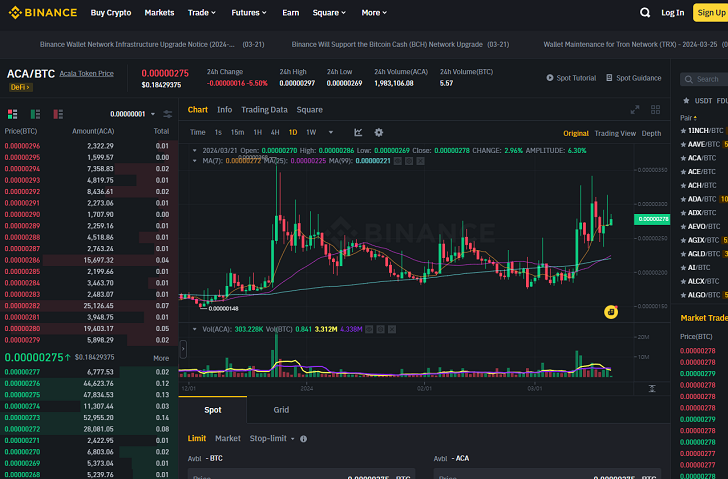This screenshot has width=728, height=479.
Task: Click the DeFi tag badge
Action: 20,87
